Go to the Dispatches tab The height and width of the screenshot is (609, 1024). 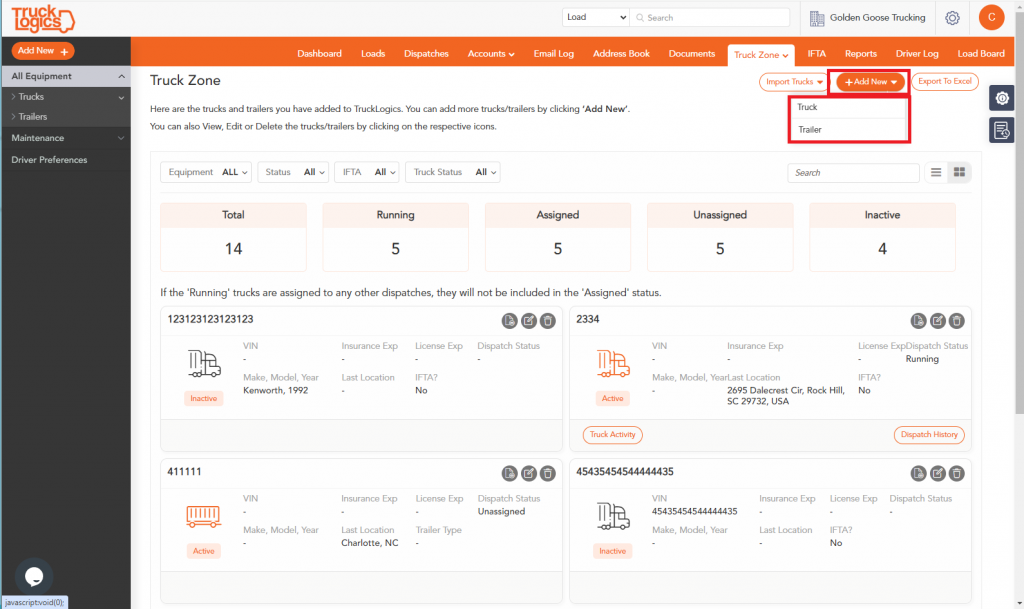426,54
